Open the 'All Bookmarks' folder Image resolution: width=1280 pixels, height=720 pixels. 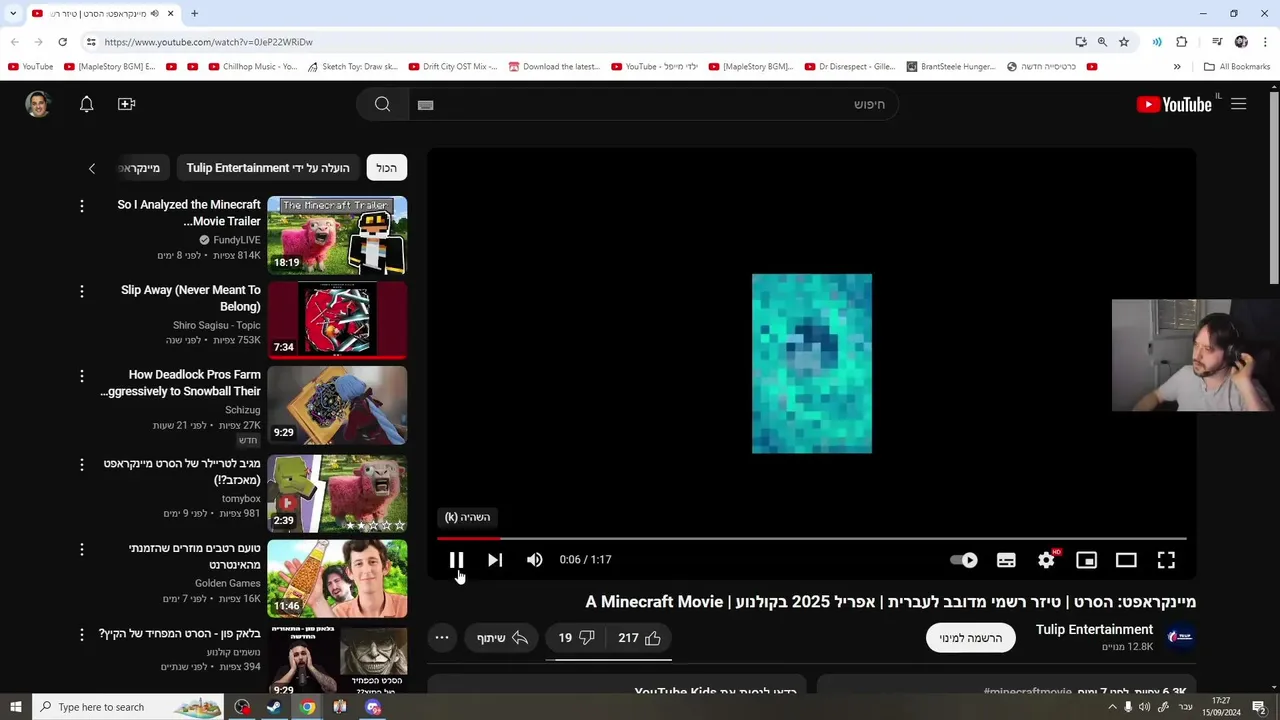pyautogui.click(x=1237, y=67)
